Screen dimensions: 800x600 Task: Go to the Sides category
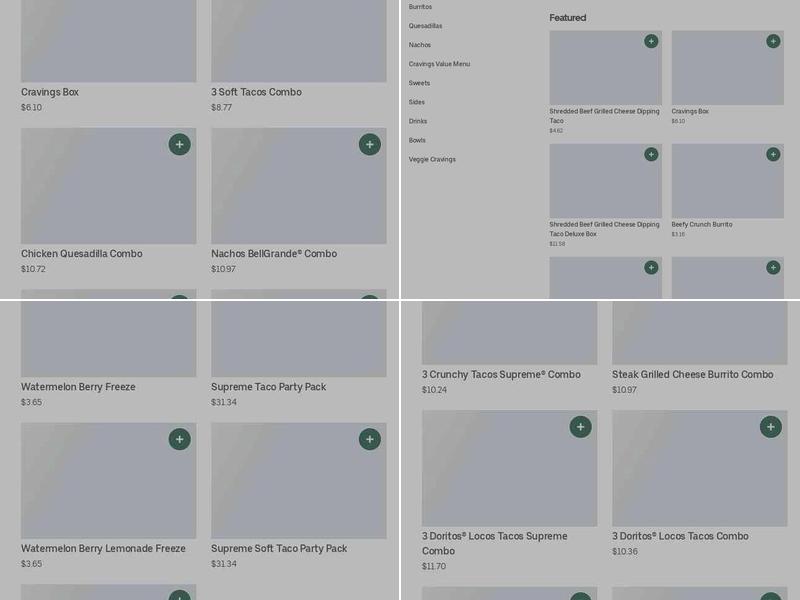417,102
